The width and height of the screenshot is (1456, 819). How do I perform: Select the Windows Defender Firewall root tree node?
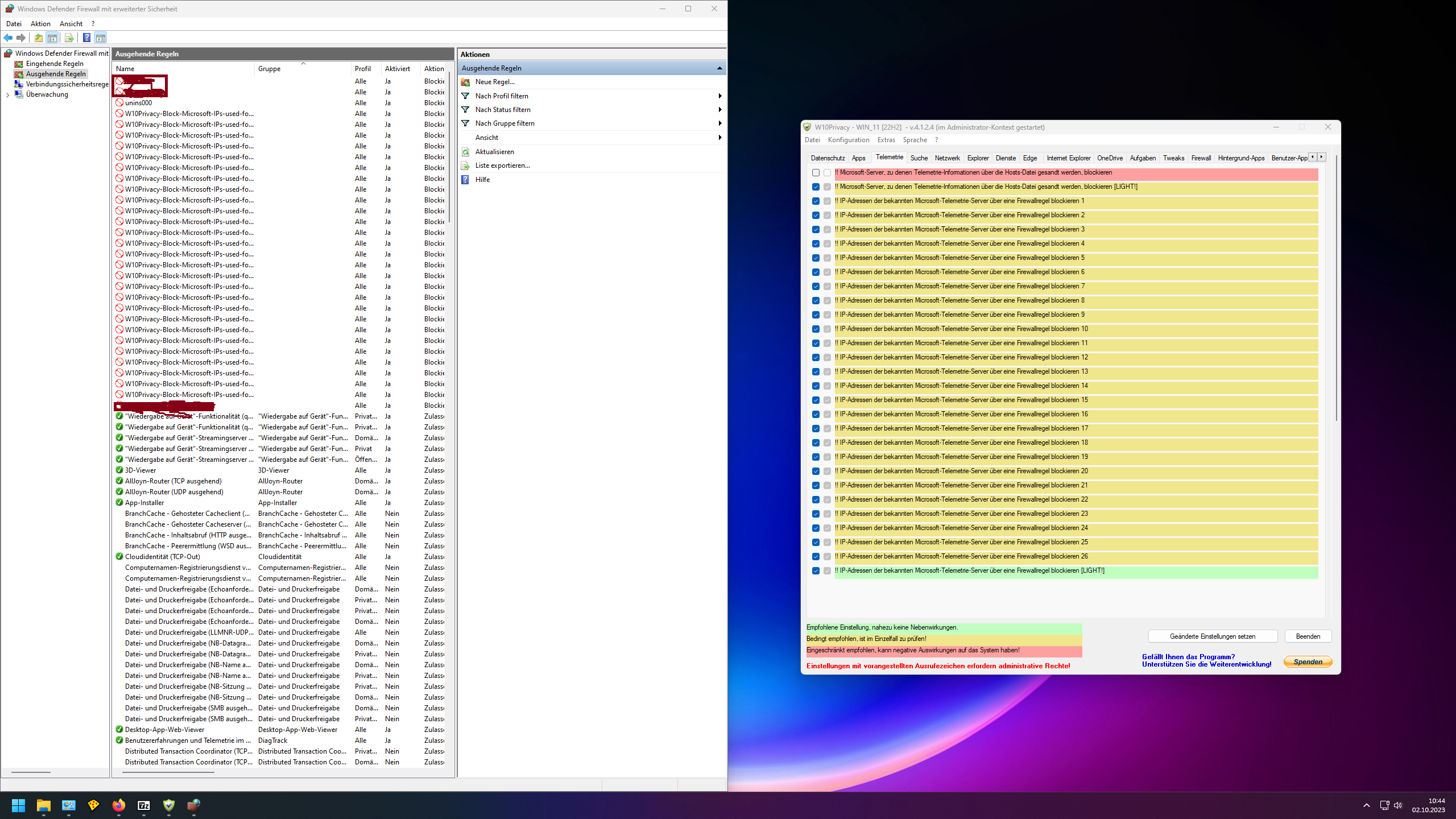tap(61, 53)
